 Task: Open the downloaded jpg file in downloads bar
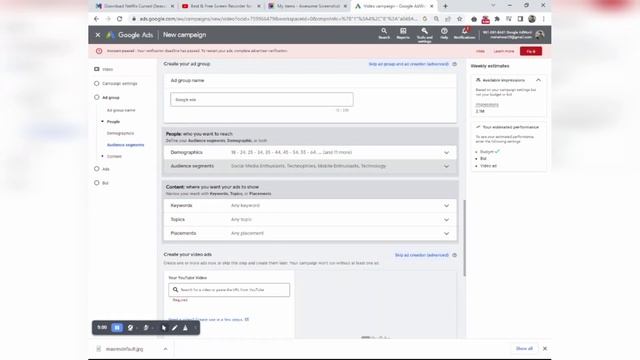[x=124, y=349]
